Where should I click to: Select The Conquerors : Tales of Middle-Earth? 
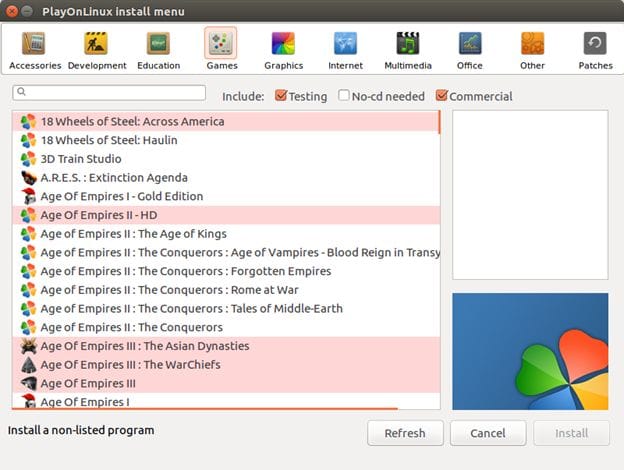[x=226, y=309]
